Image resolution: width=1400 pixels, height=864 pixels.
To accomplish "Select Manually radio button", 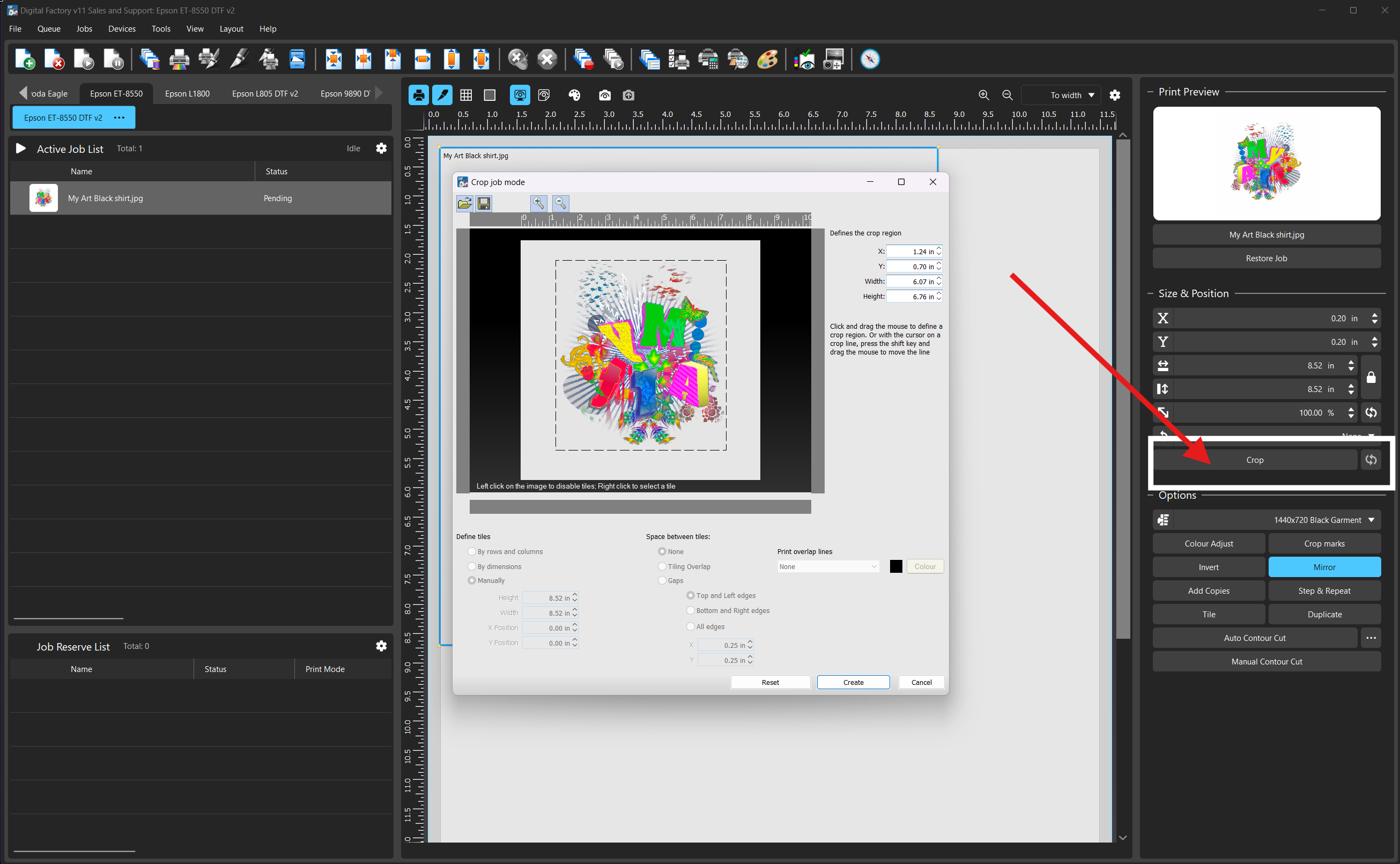I will coord(471,581).
